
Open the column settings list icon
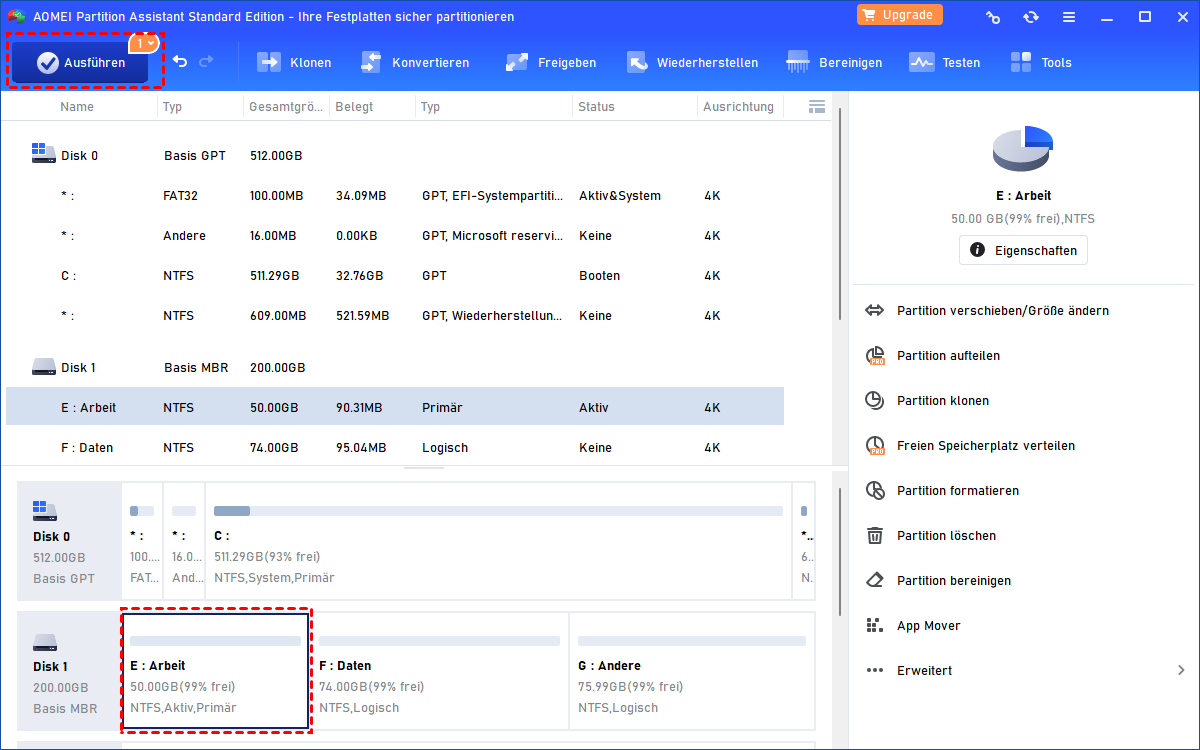(x=816, y=106)
